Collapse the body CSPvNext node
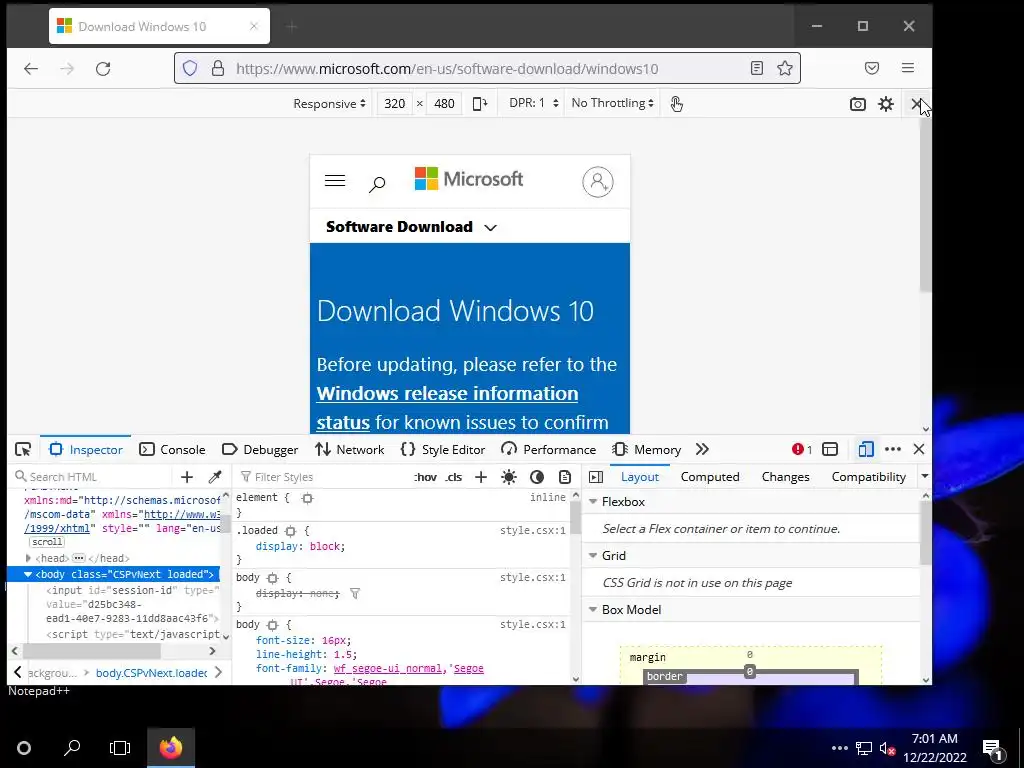 (28, 574)
